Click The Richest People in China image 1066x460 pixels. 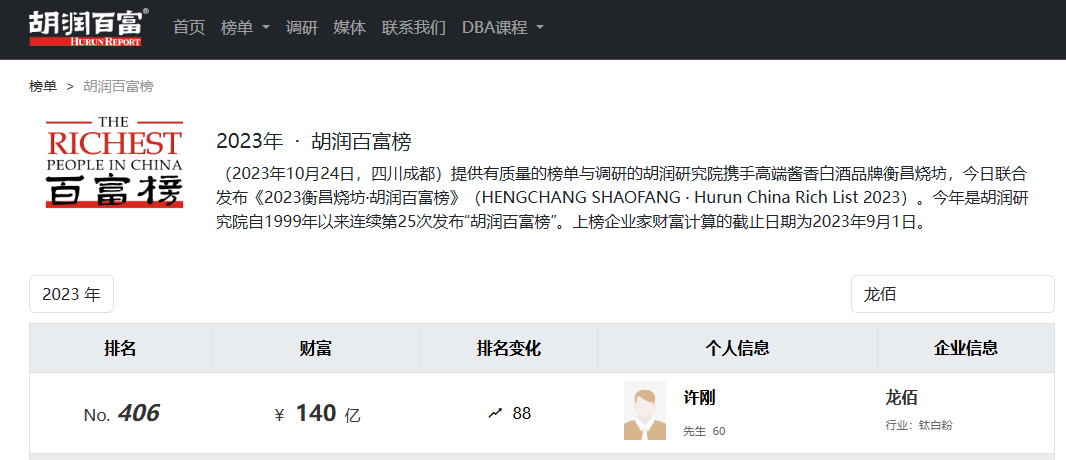point(115,162)
